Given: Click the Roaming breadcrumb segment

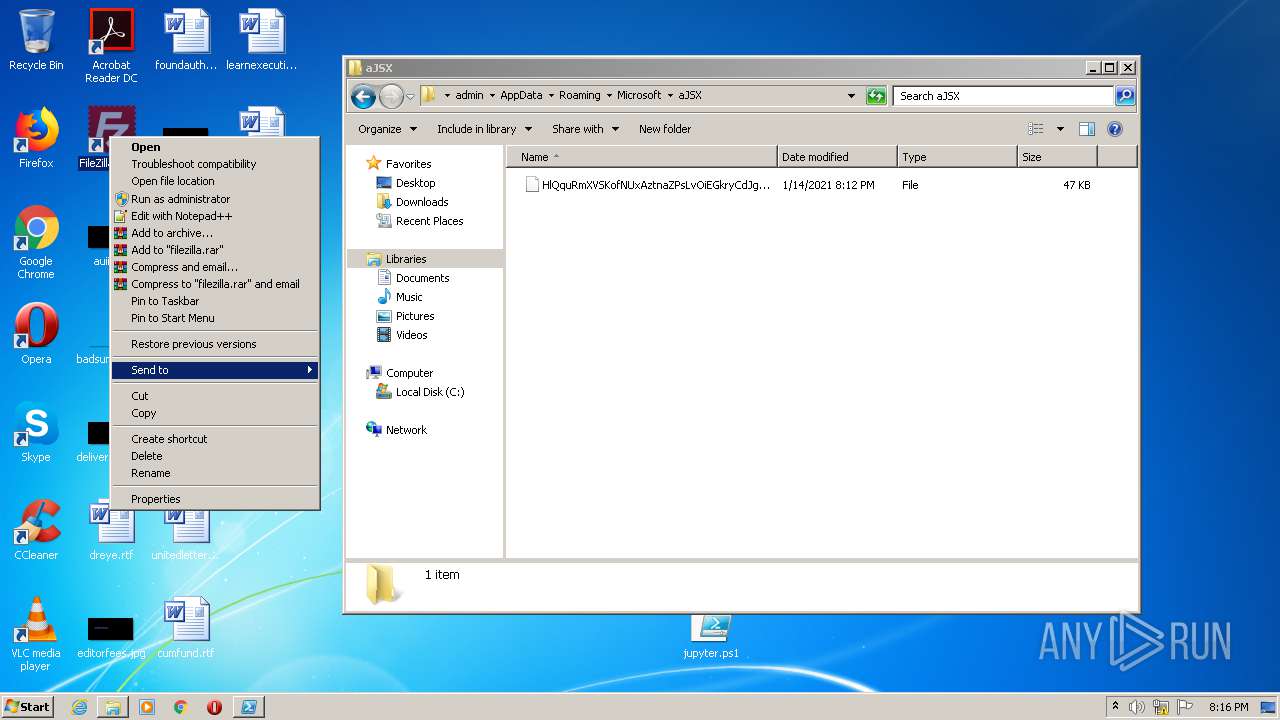Looking at the screenshot, I should click(x=580, y=96).
